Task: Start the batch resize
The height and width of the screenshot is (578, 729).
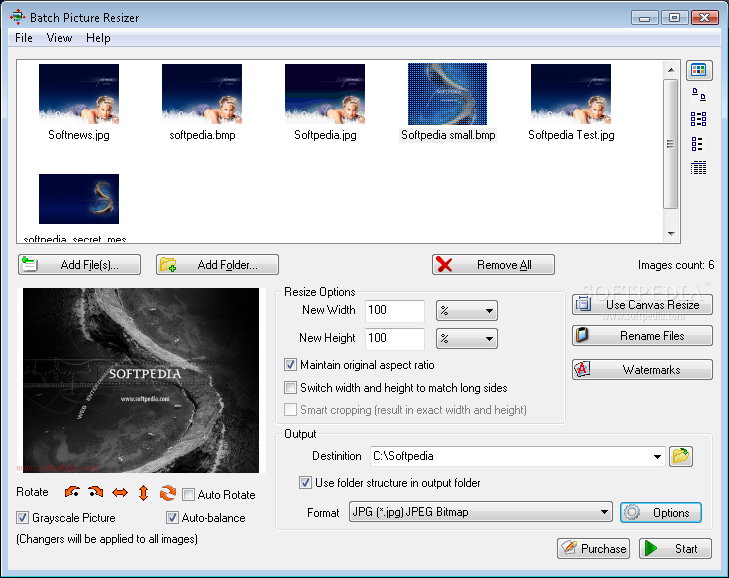Action: pyautogui.click(x=675, y=549)
